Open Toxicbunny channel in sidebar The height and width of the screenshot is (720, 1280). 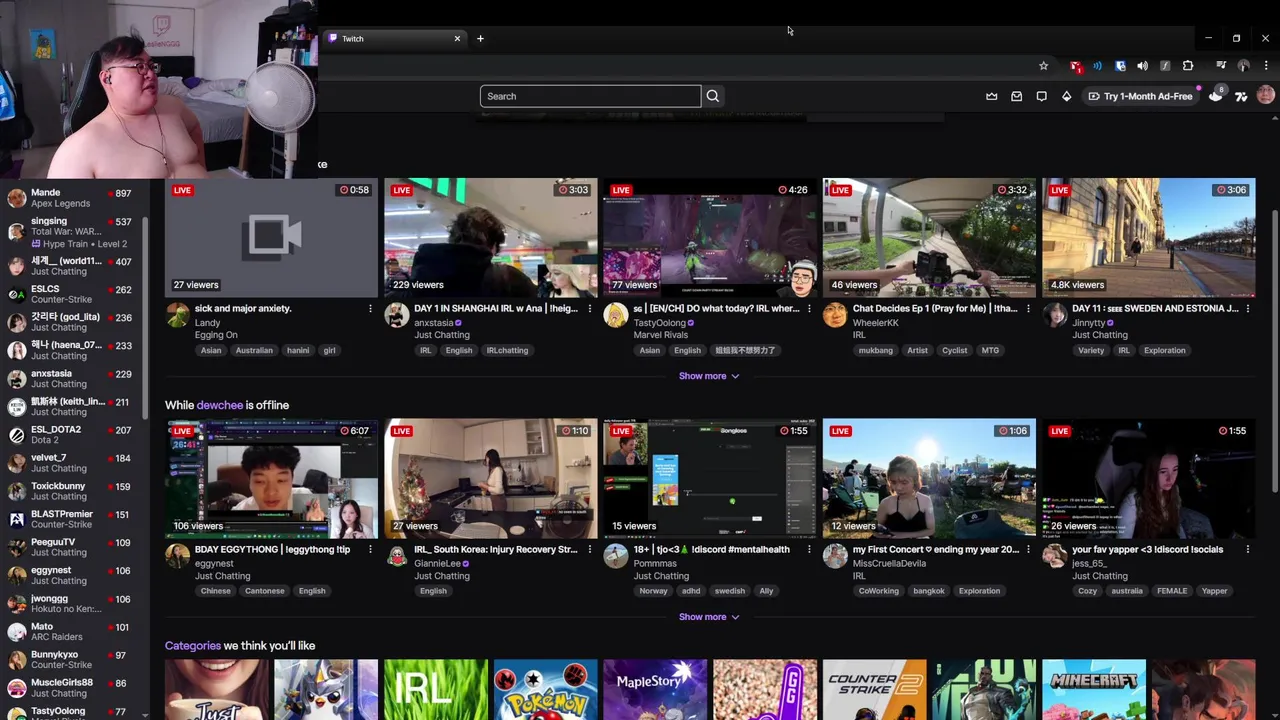tap(72, 491)
